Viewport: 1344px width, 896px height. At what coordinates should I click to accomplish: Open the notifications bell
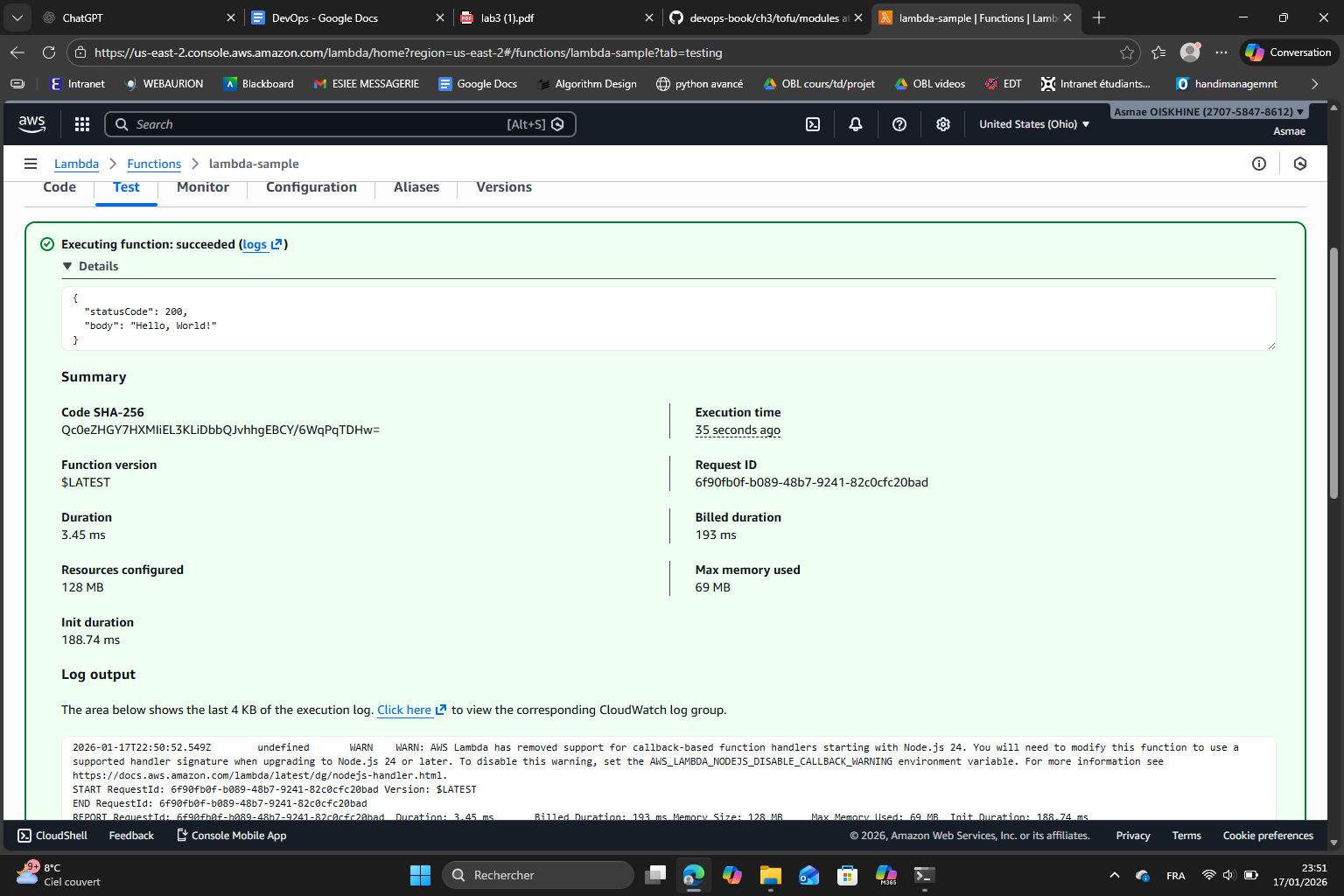click(x=855, y=123)
